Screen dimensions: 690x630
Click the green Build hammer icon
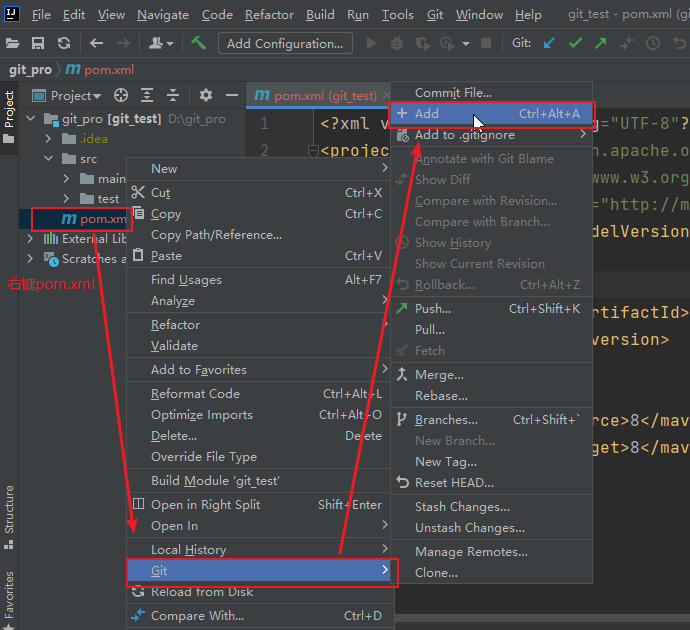click(x=198, y=43)
